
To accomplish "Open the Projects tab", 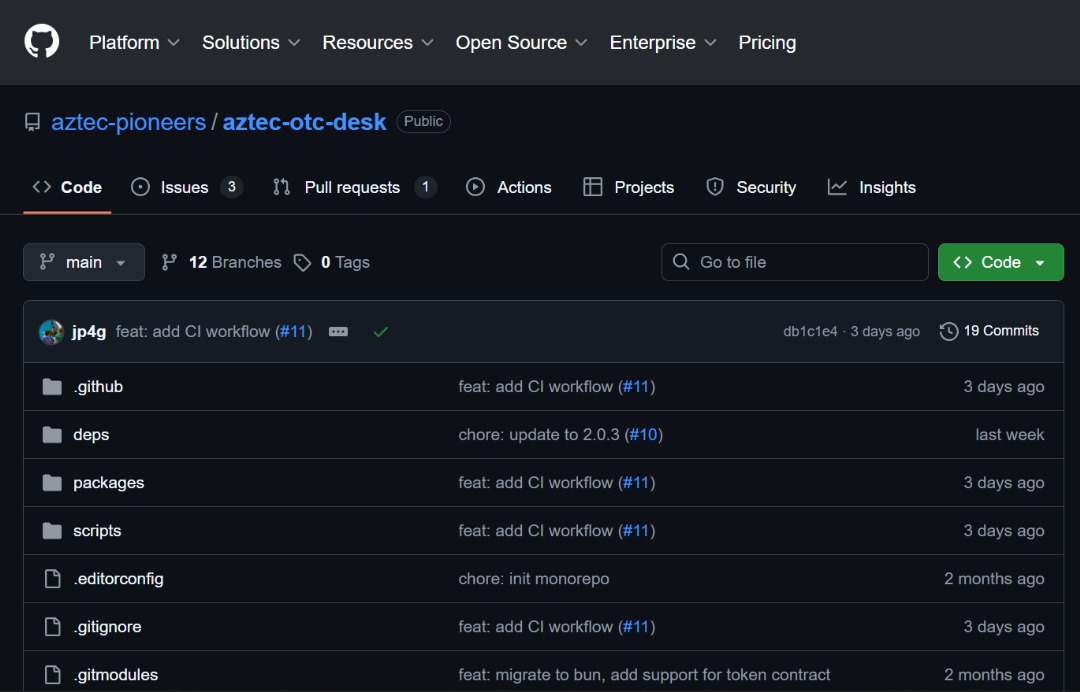I will click(628, 187).
